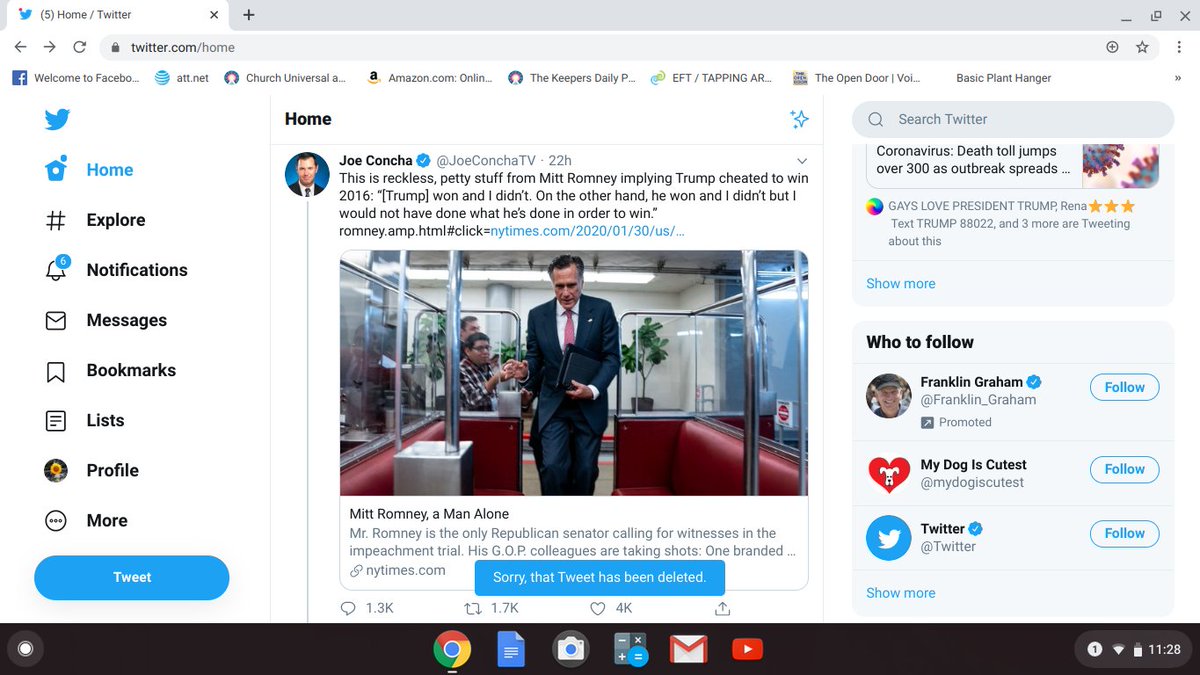Open the Mitt Romney article image
The image size is (1200, 675).
(574, 373)
